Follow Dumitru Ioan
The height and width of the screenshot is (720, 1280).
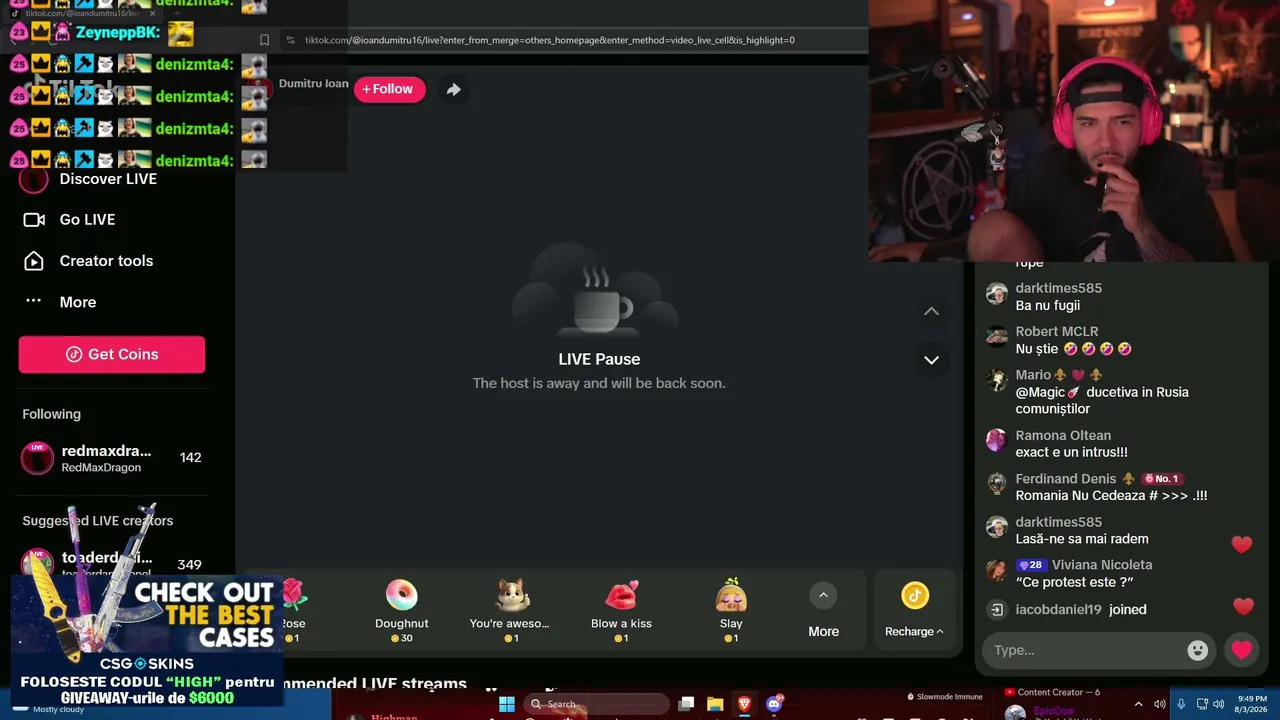click(x=389, y=89)
